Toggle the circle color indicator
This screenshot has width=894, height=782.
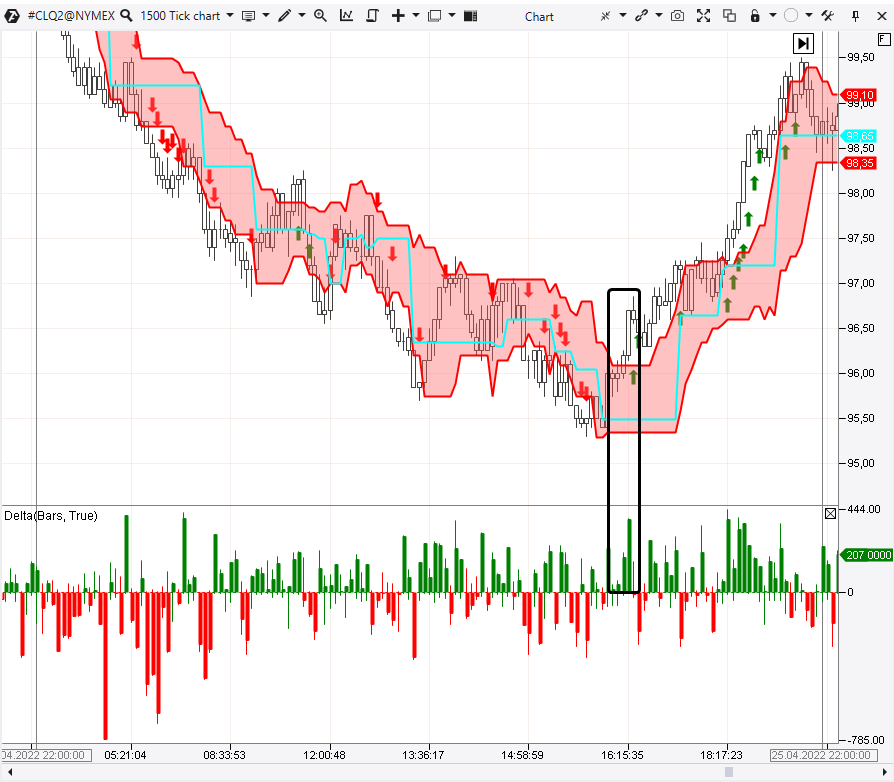pyautogui.click(x=791, y=16)
